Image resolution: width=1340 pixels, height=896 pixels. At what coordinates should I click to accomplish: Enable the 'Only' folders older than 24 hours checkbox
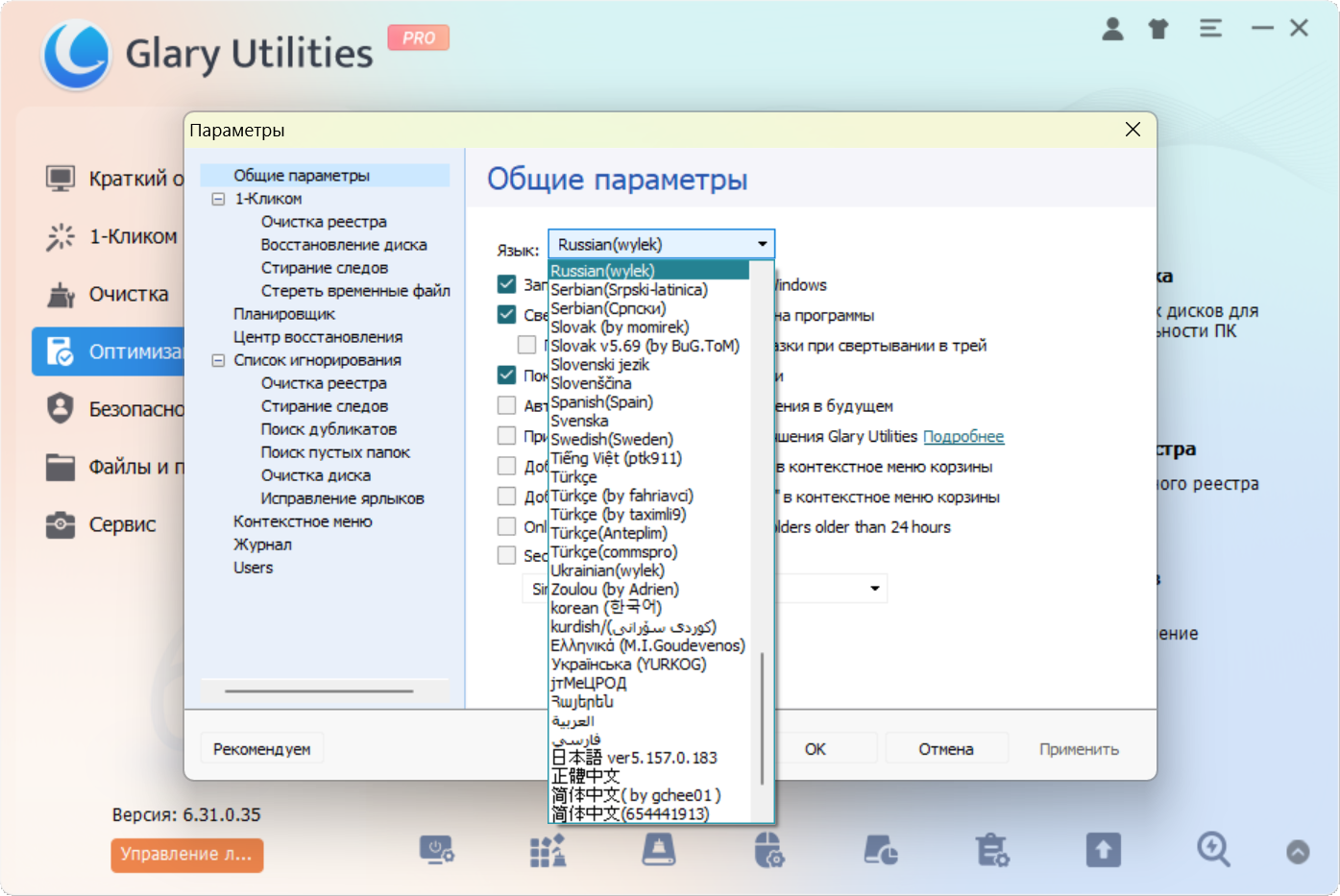(x=507, y=526)
